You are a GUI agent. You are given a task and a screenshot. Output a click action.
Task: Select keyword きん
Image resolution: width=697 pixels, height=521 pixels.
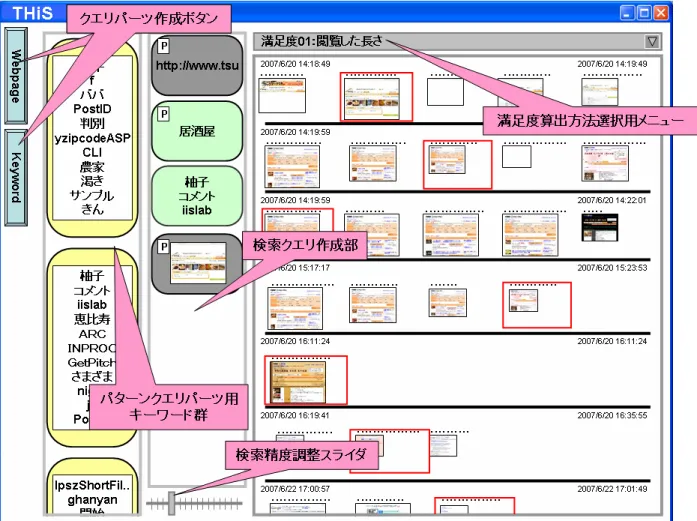tap(92, 209)
